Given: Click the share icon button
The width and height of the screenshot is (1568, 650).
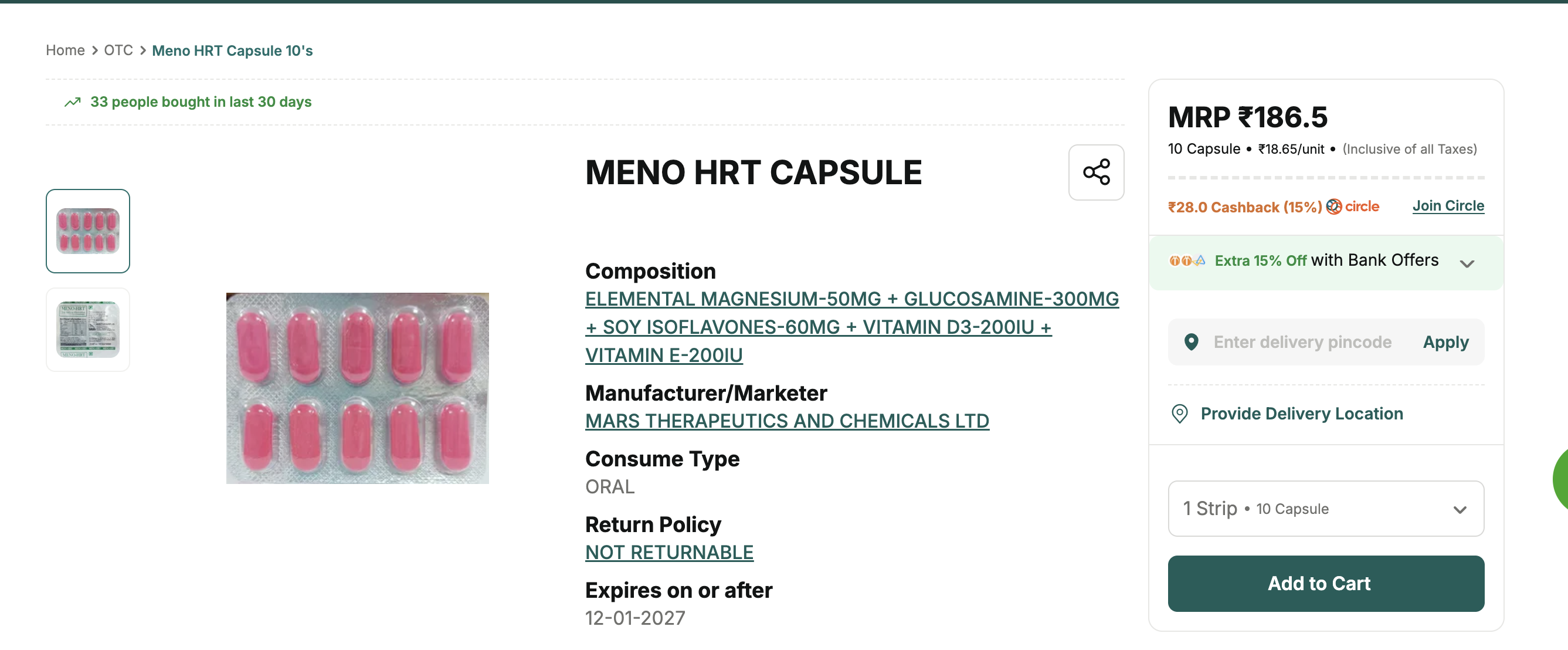Looking at the screenshot, I should [x=1095, y=172].
